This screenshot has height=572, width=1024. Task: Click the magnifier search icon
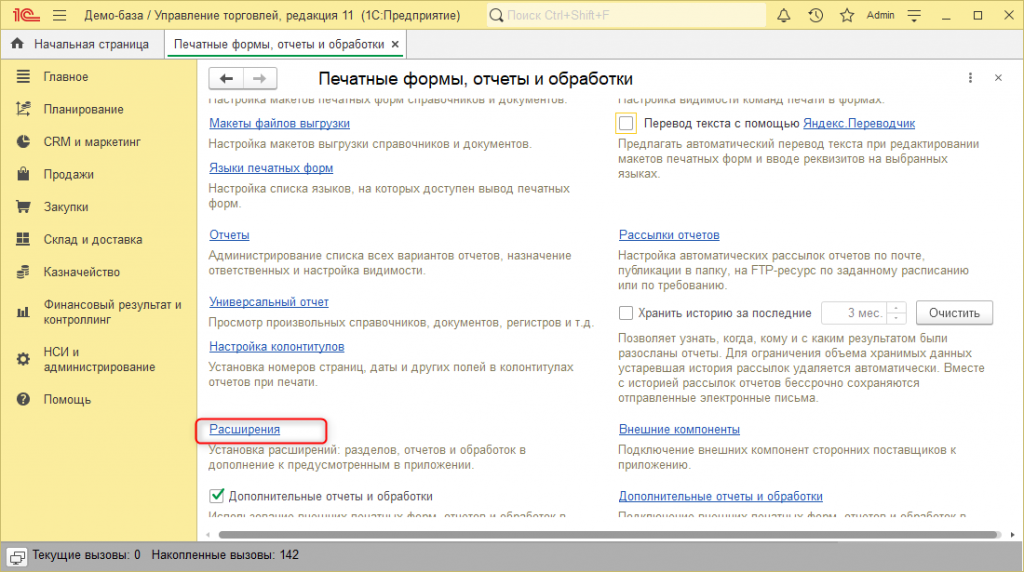(496, 15)
